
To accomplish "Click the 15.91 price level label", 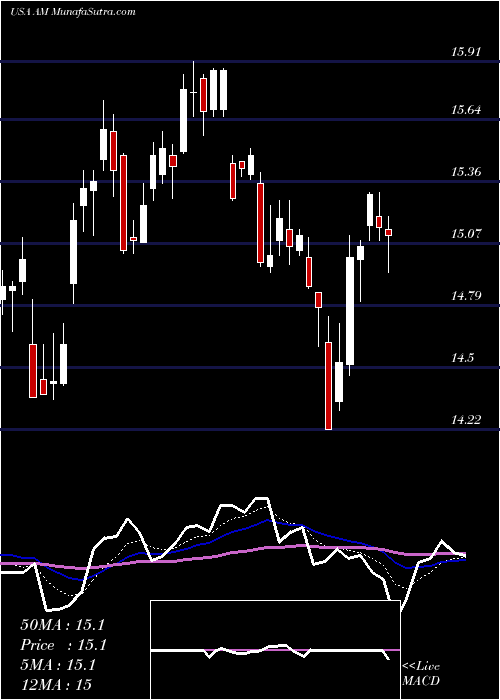I will (x=466, y=52).
